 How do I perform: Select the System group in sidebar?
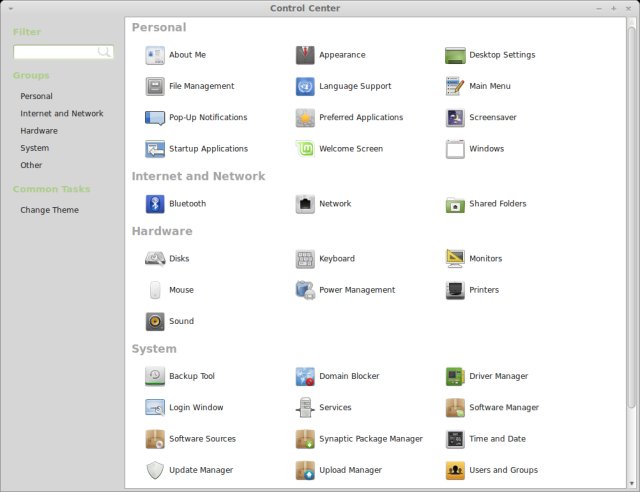coord(35,148)
